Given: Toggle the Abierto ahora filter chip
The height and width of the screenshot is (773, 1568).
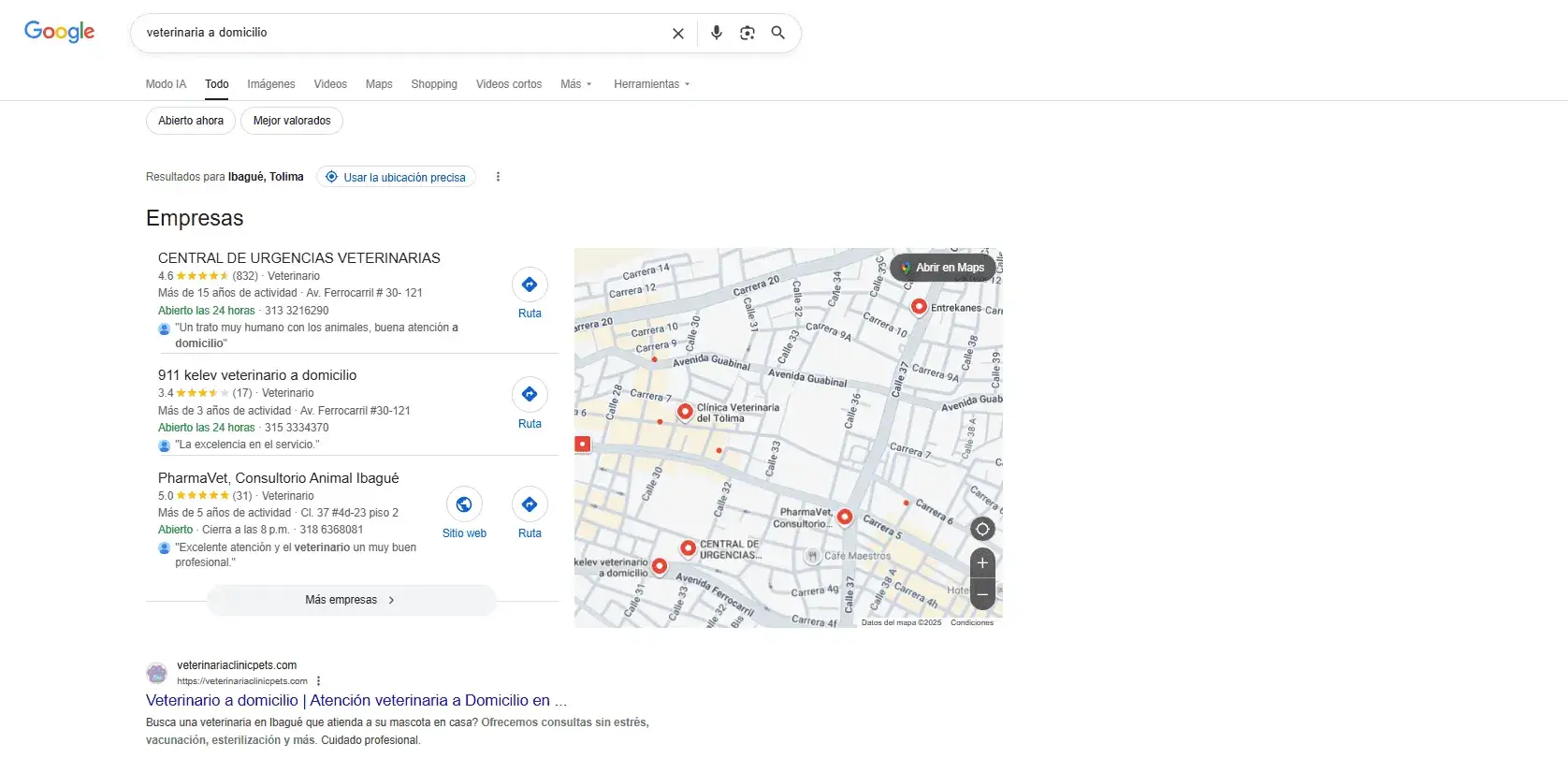Looking at the screenshot, I should pos(191,121).
